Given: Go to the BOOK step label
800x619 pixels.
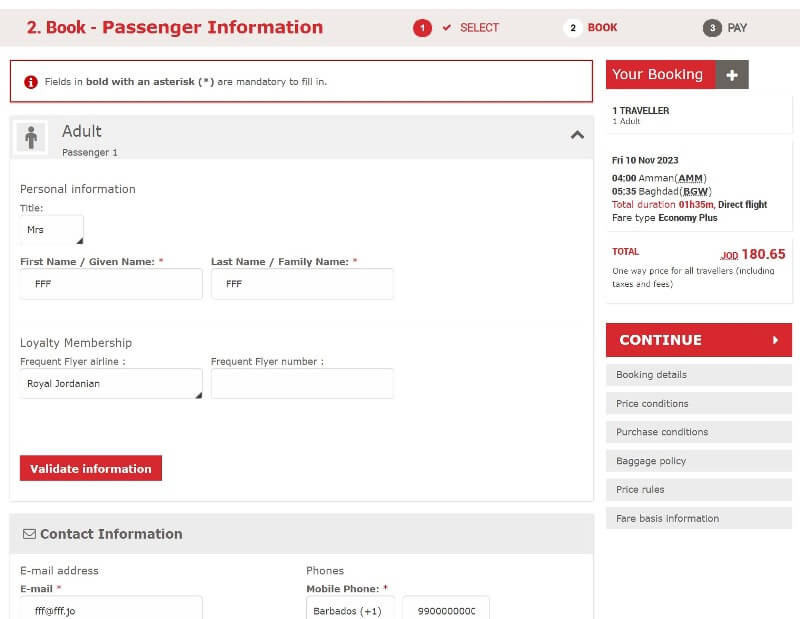Looking at the screenshot, I should pos(602,28).
